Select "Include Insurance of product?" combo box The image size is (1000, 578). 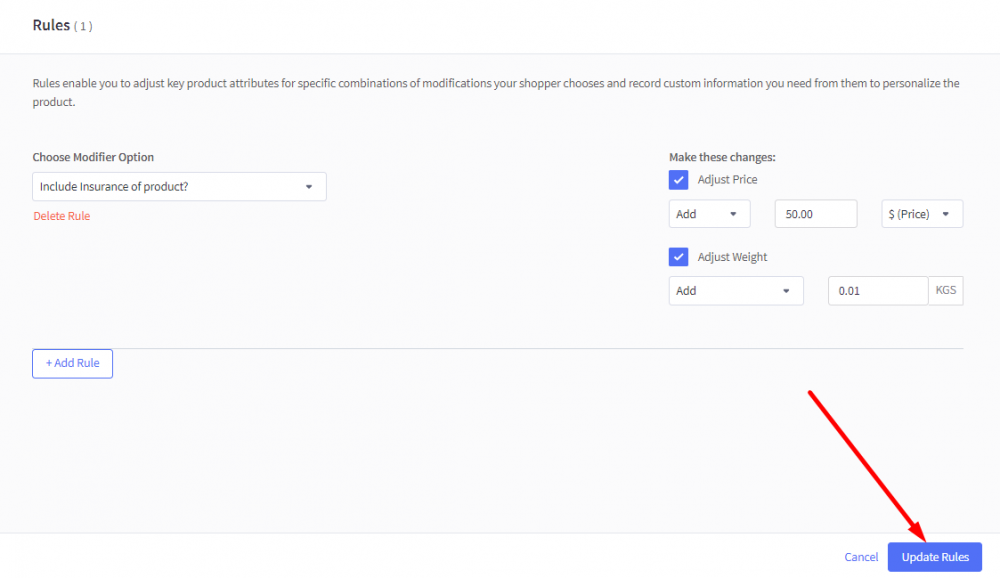click(x=179, y=186)
